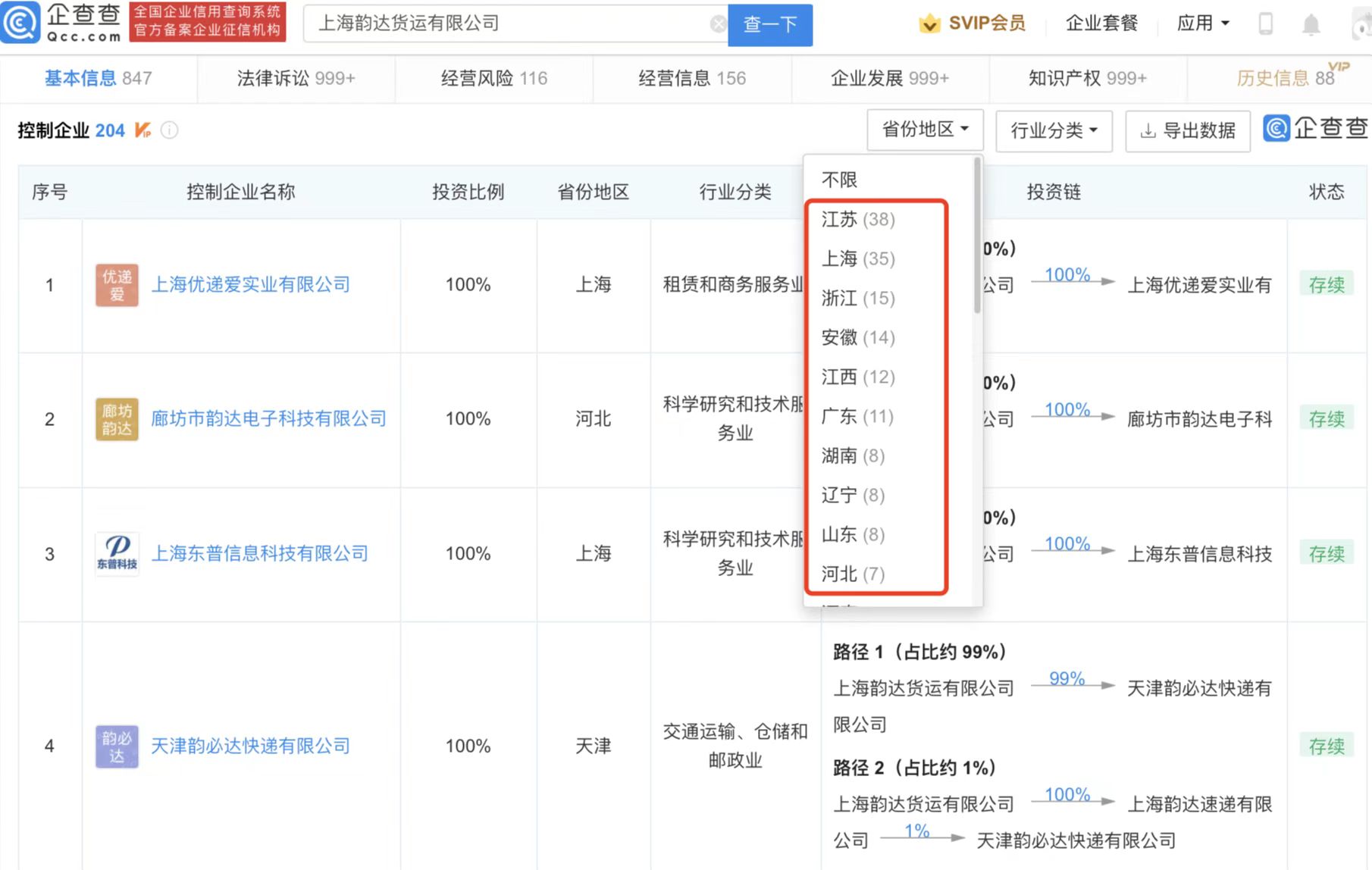Open SVIP会员 page

(x=987, y=23)
